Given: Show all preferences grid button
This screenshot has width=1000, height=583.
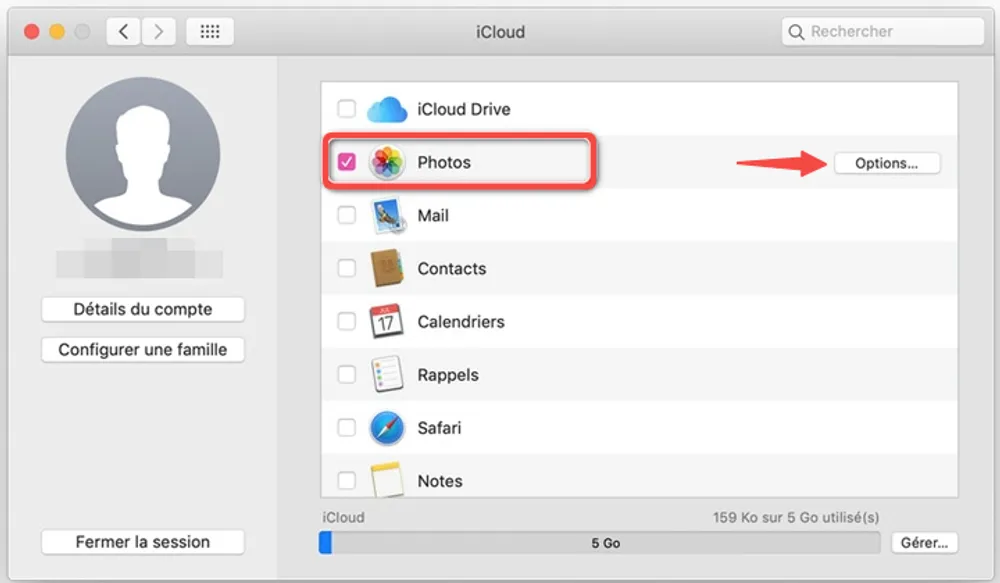Looking at the screenshot, I should click(x=210, y=31).
